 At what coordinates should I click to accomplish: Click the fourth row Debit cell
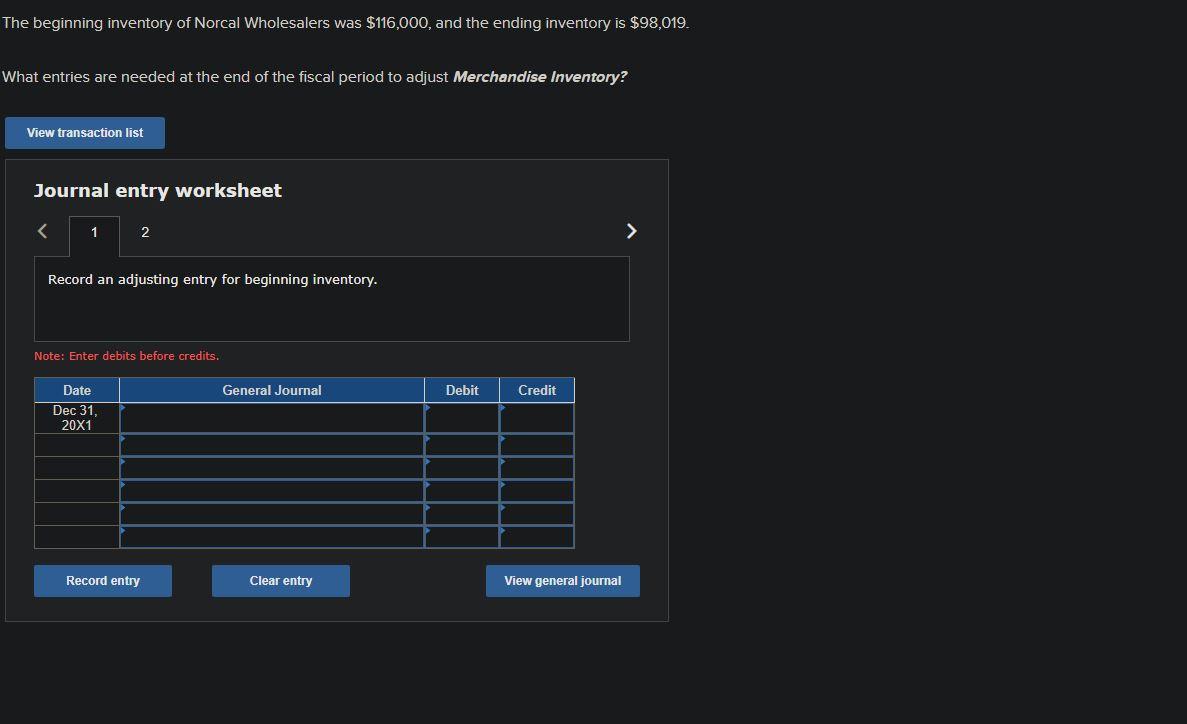pos(462,491)
